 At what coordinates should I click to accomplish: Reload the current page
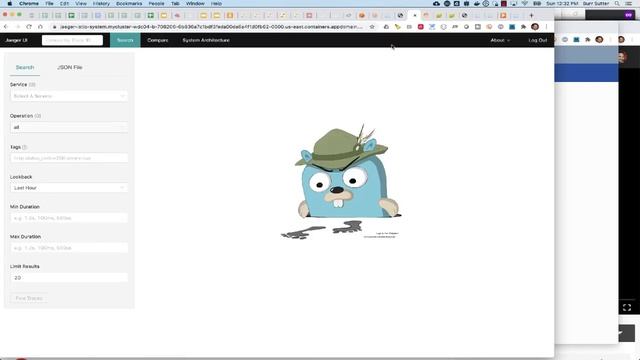tap(29, 27)
